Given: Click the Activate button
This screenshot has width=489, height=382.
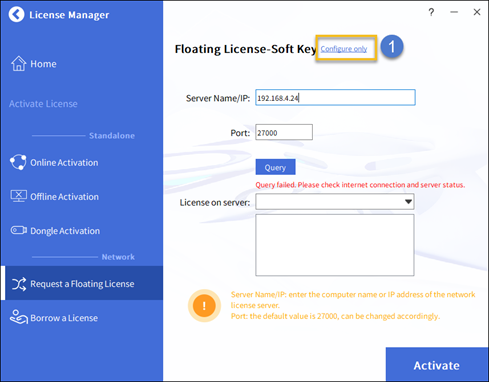Looking at the screenshot, I should 437,364.
